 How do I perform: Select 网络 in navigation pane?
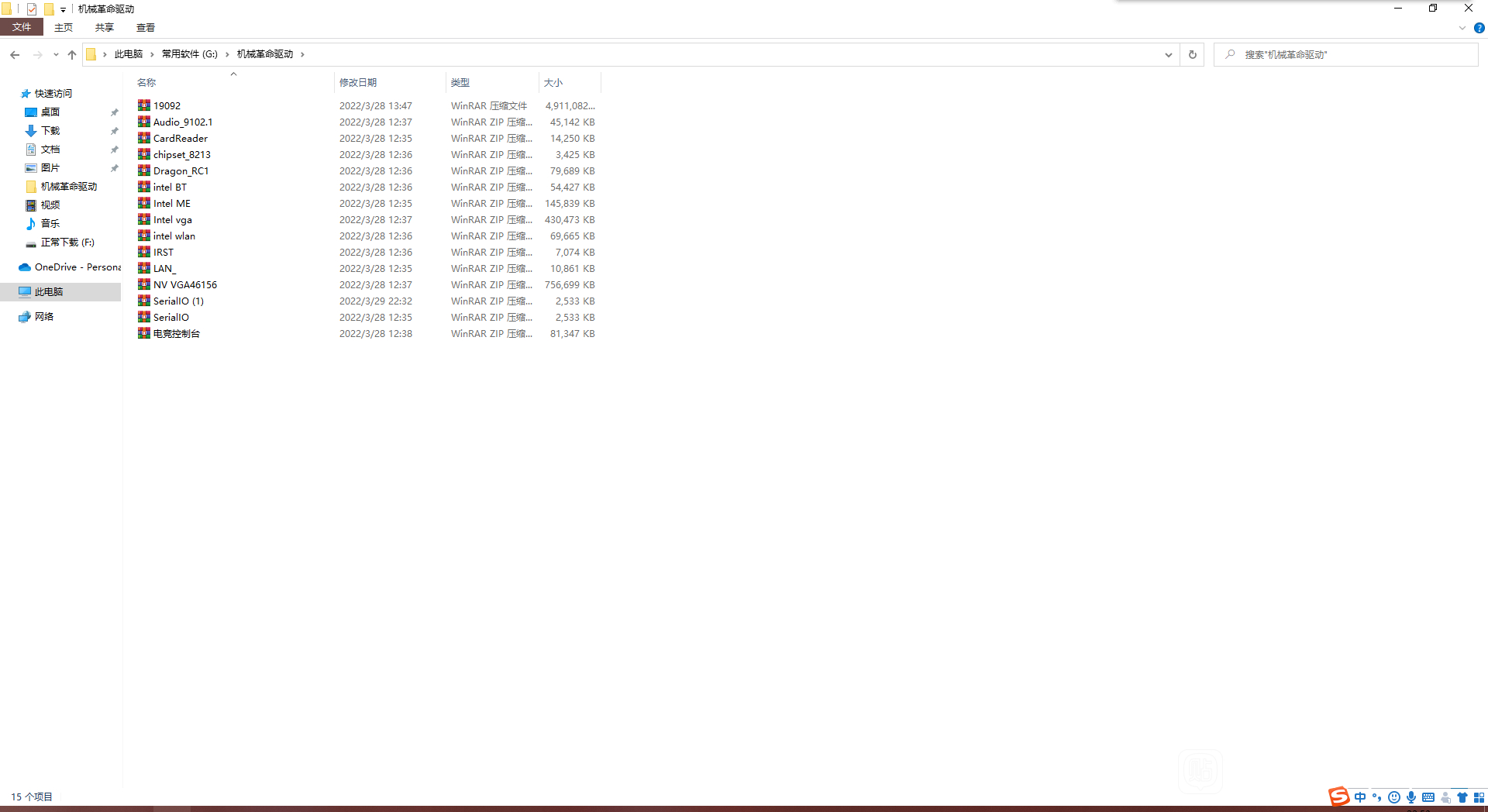pyautogui.click(x=44, y=317)
